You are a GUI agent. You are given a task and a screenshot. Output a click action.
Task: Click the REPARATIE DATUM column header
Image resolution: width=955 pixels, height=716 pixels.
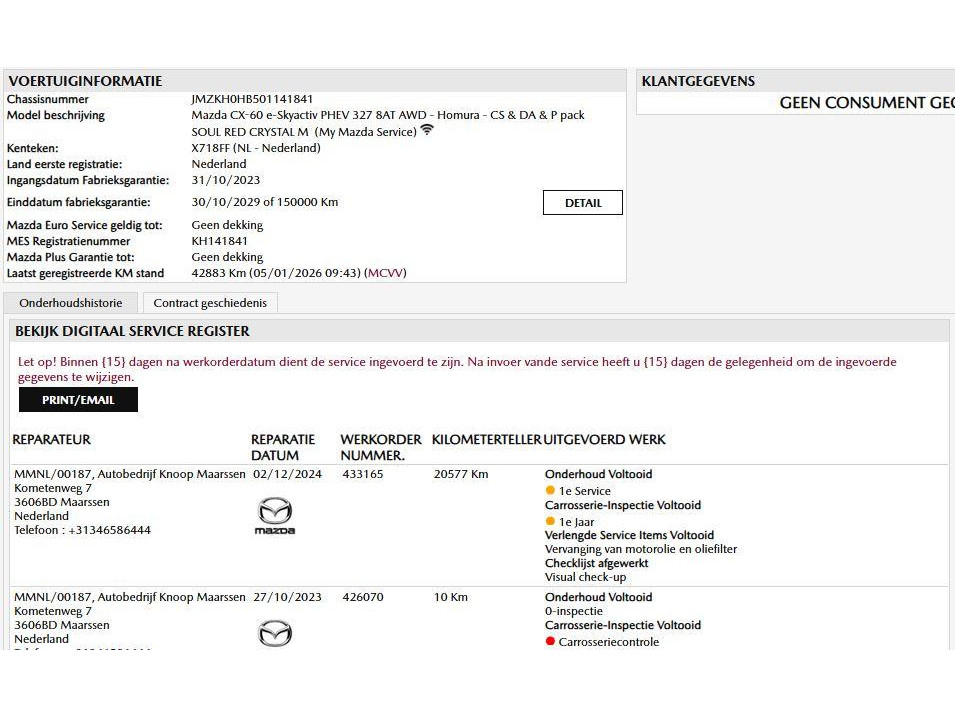click(x=283, y=447)
